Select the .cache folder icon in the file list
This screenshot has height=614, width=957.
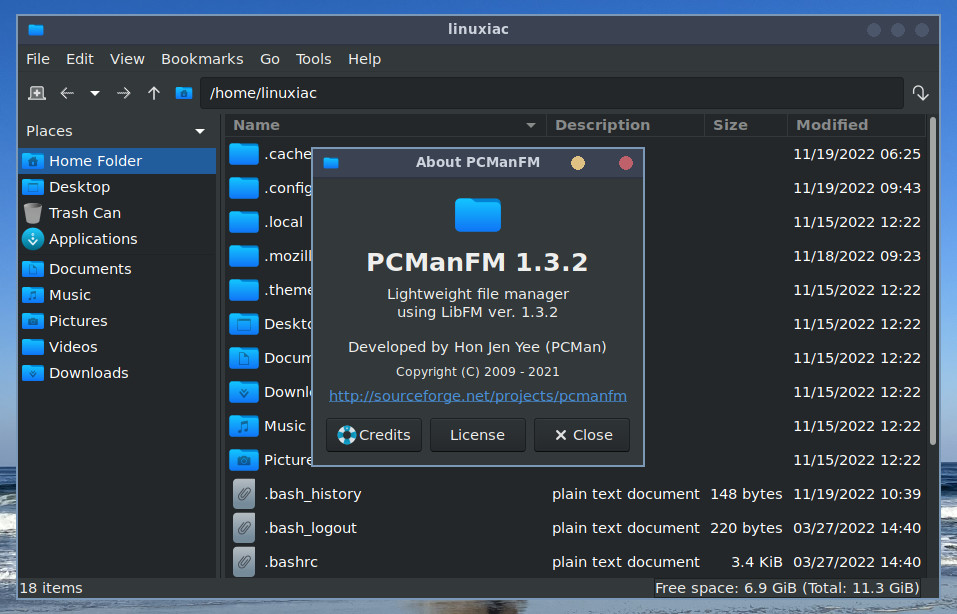click(x=244, y=154)
